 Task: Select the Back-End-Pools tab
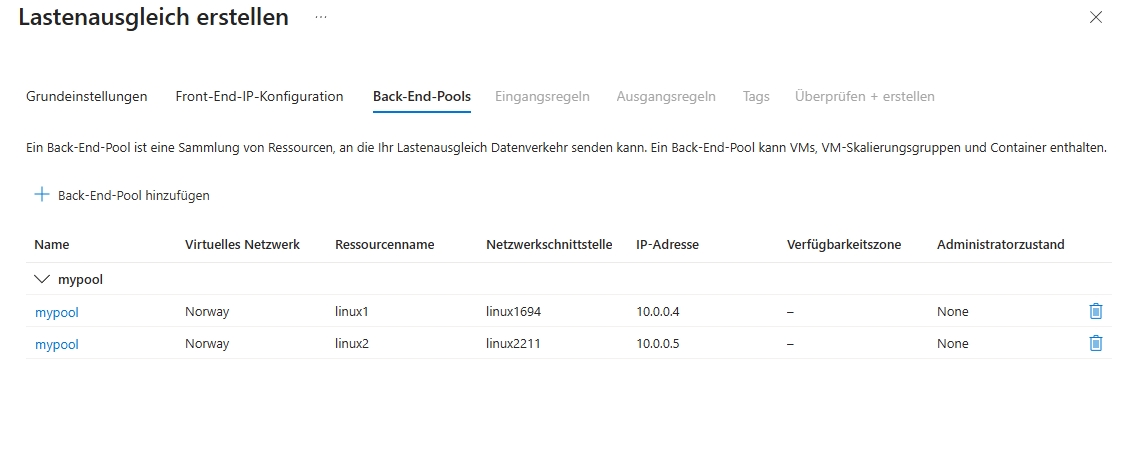point(422,97)
